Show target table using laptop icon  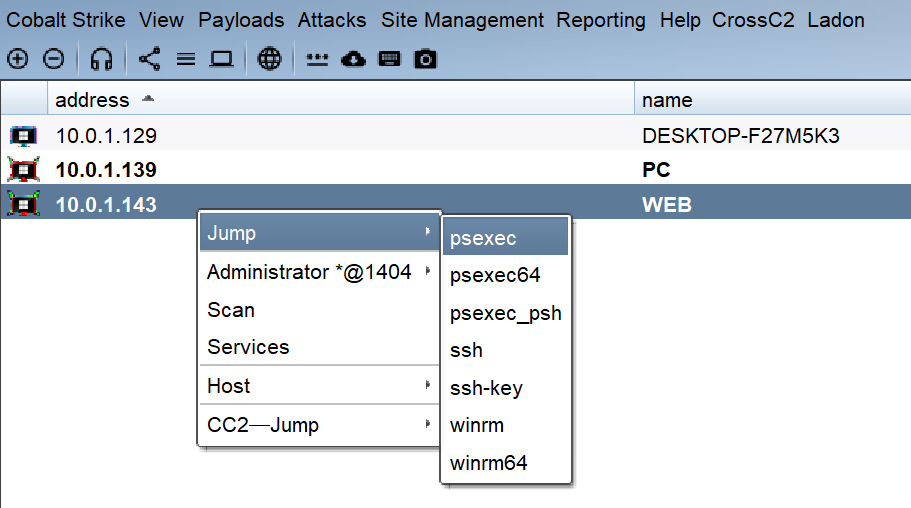[x=221, y=60]
